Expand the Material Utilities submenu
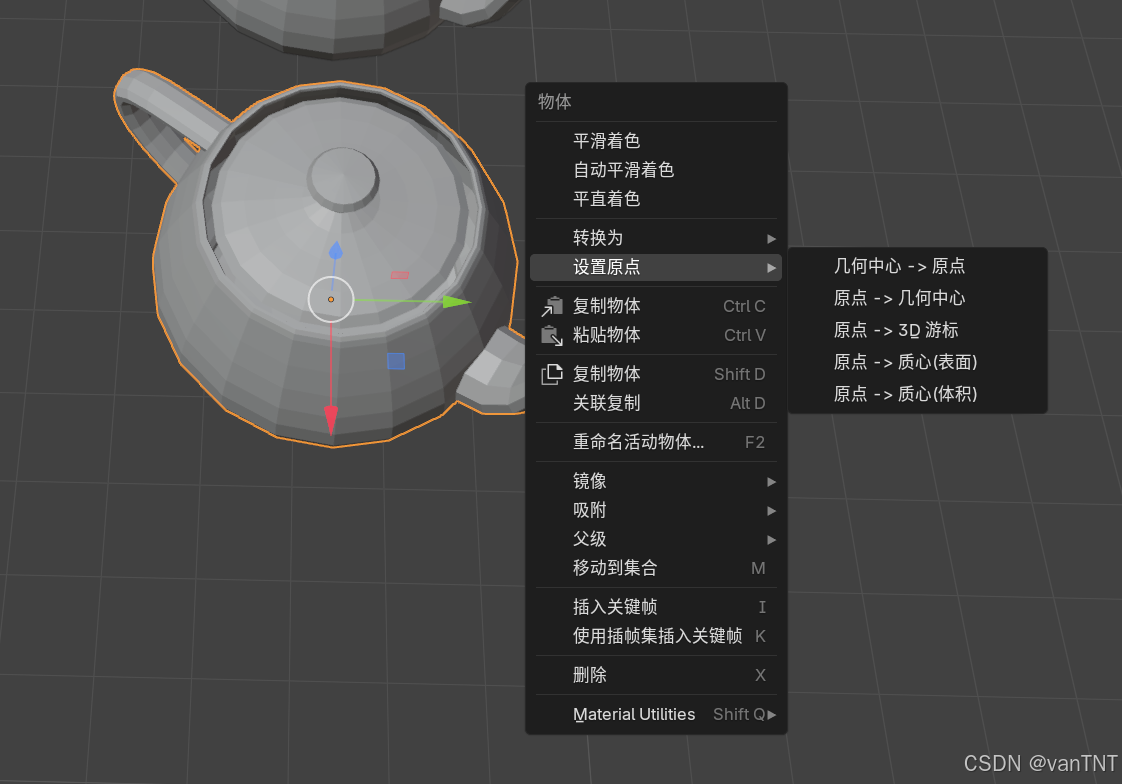Image resolution: width=1122 pixels, height=784 pixels. pos(655,714)
